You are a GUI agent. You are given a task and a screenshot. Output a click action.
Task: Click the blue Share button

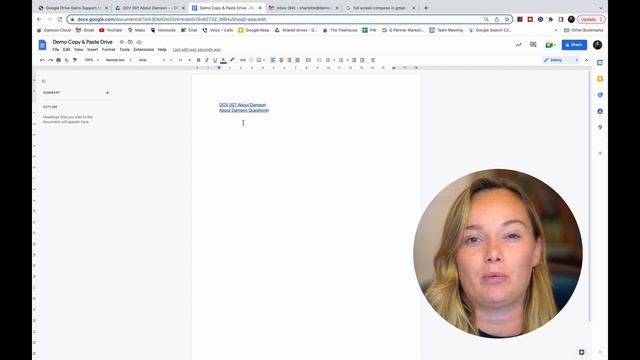click(x=574, y=44)
